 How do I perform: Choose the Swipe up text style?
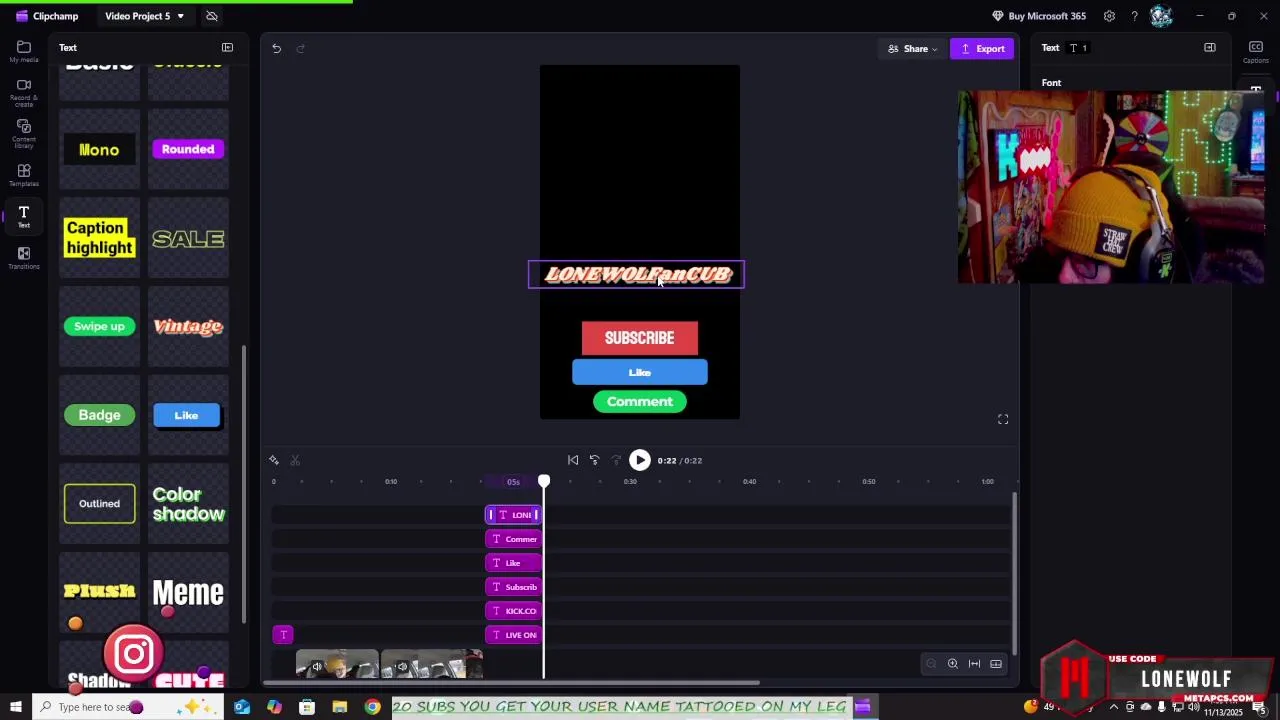(x=99, y=326)
